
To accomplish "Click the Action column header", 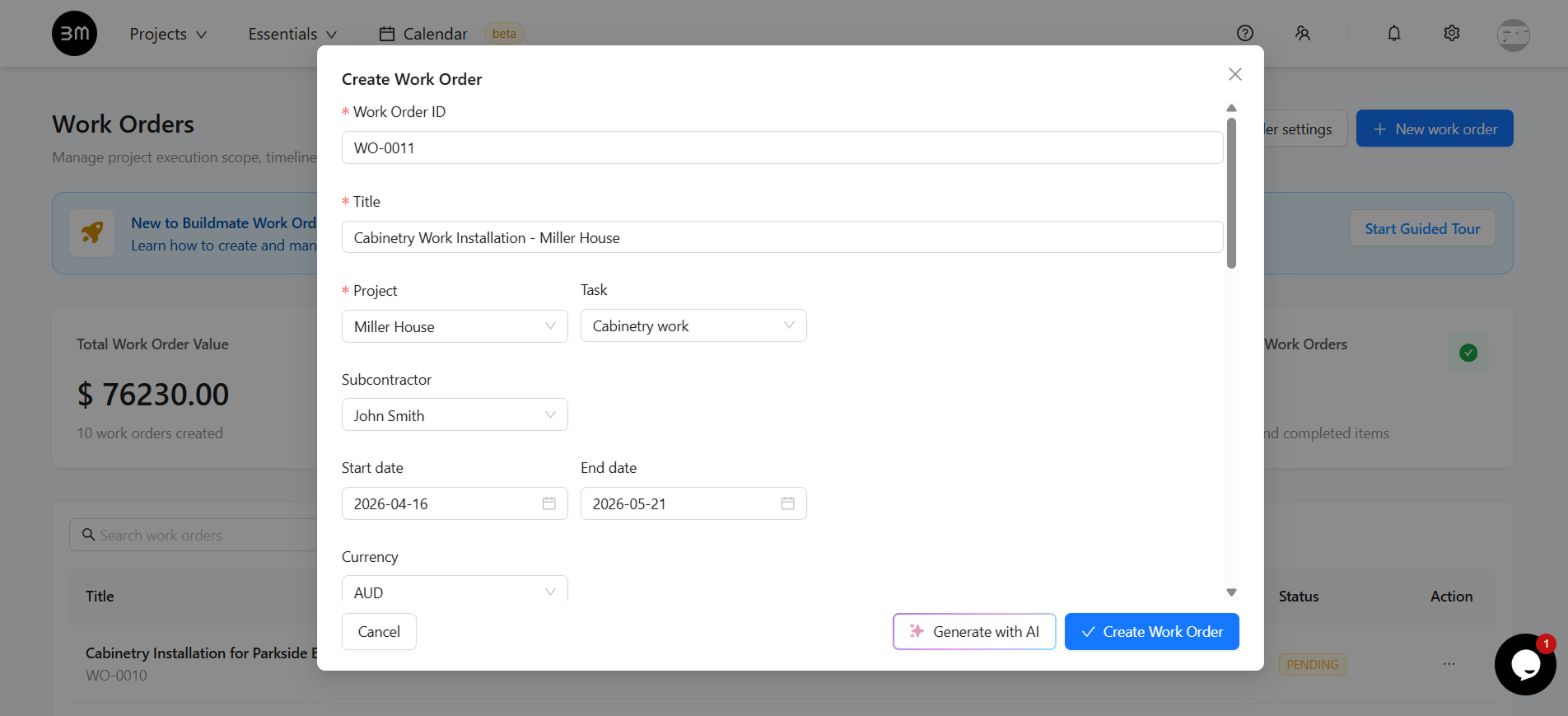I will pyautogui.click(x=1451, y=596).
